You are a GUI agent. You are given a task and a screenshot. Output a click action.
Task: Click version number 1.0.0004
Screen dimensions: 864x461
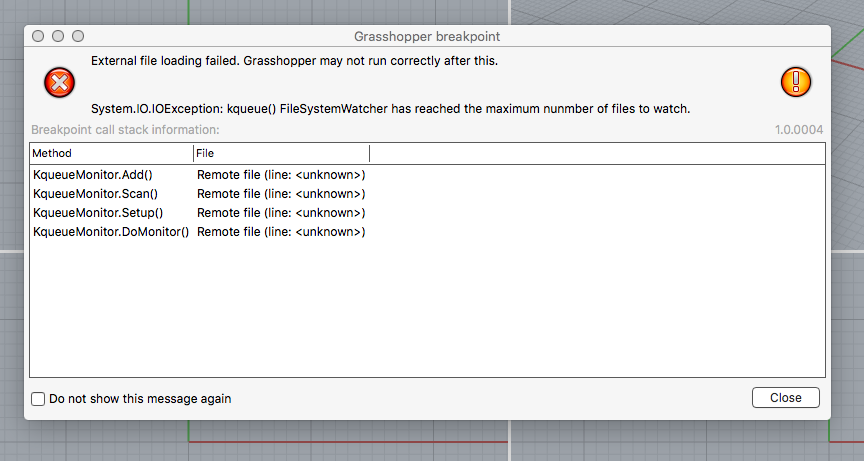[799, 130]
